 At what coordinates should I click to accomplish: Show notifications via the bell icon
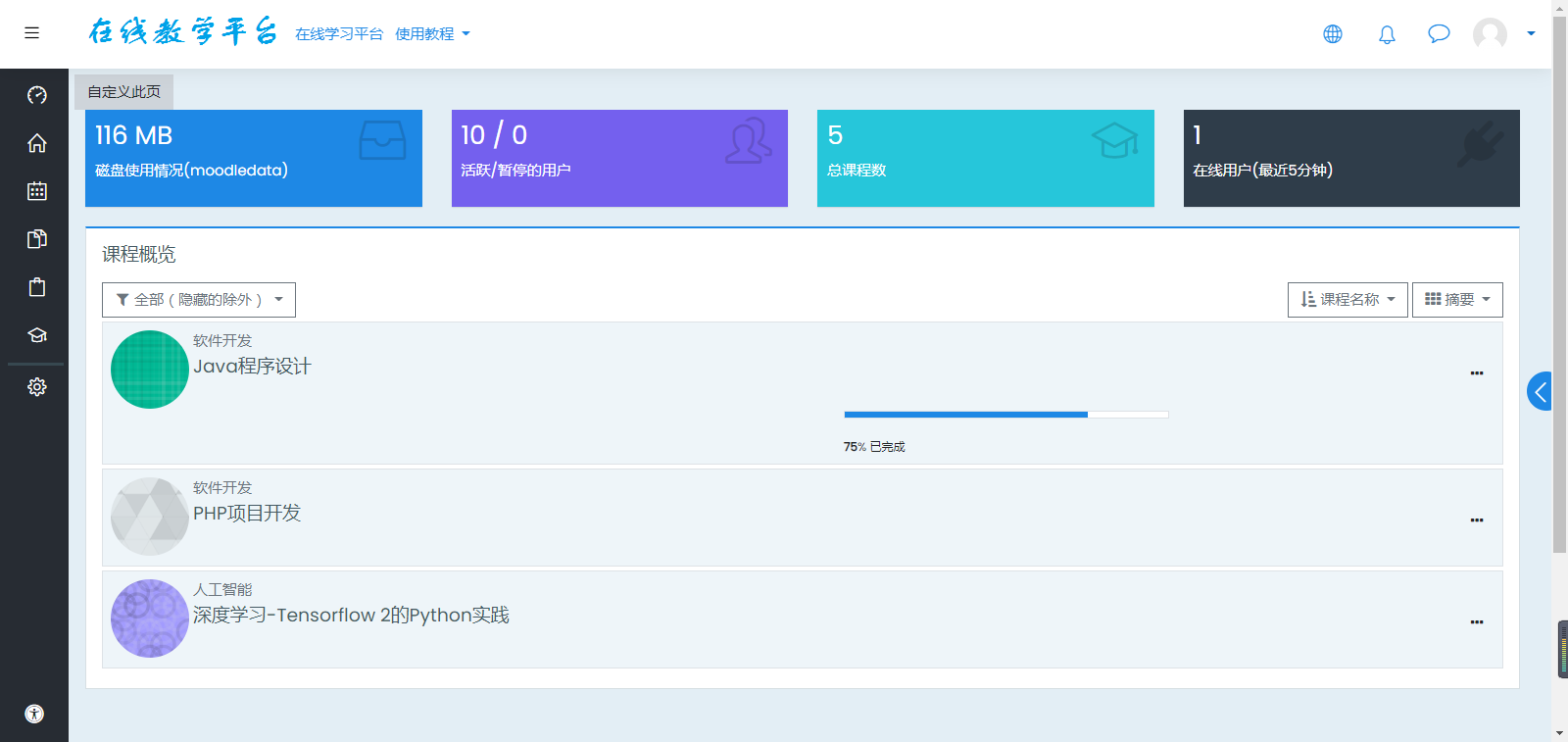point(1387,34)
